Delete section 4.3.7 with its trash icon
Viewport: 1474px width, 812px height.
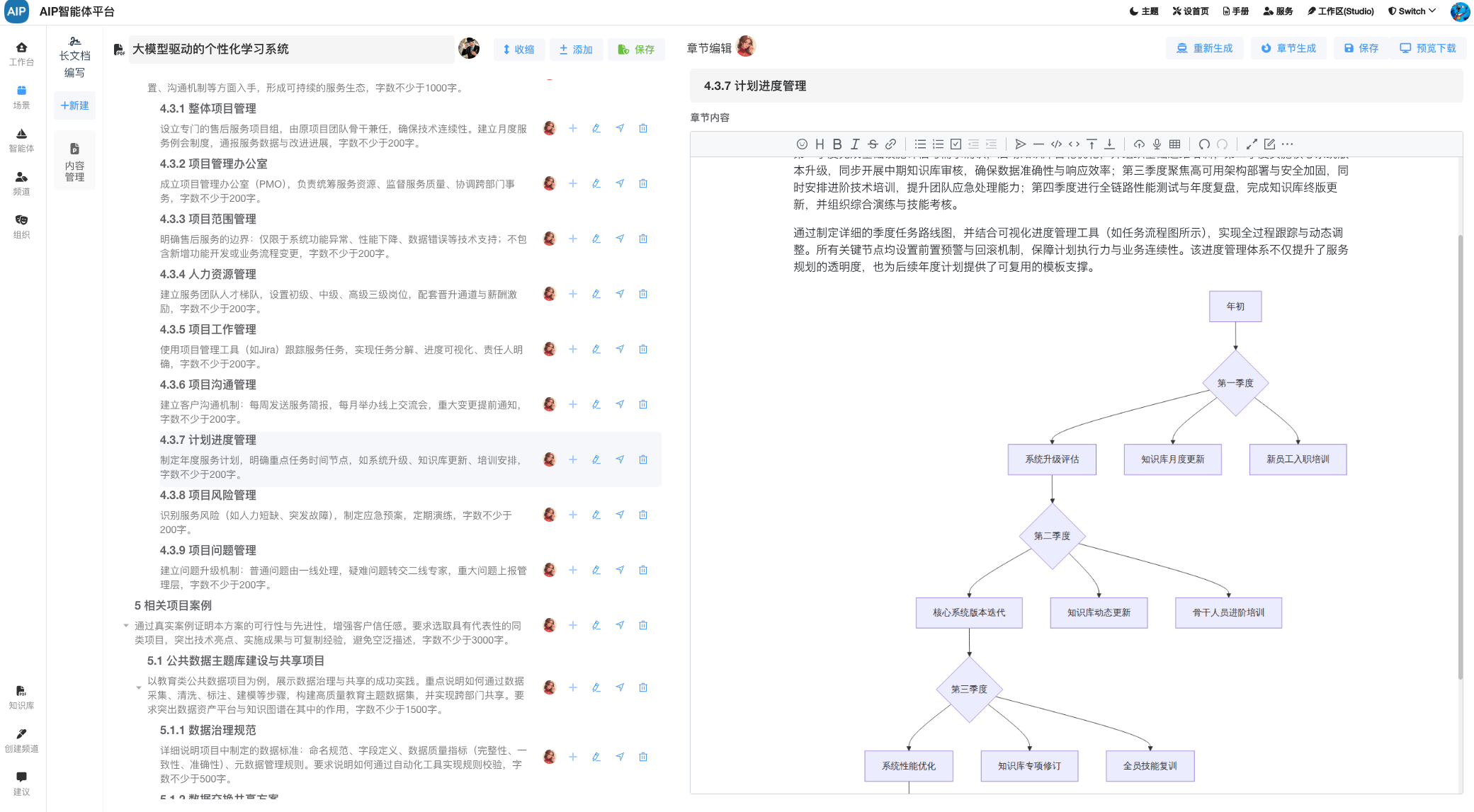pos(643,459)
